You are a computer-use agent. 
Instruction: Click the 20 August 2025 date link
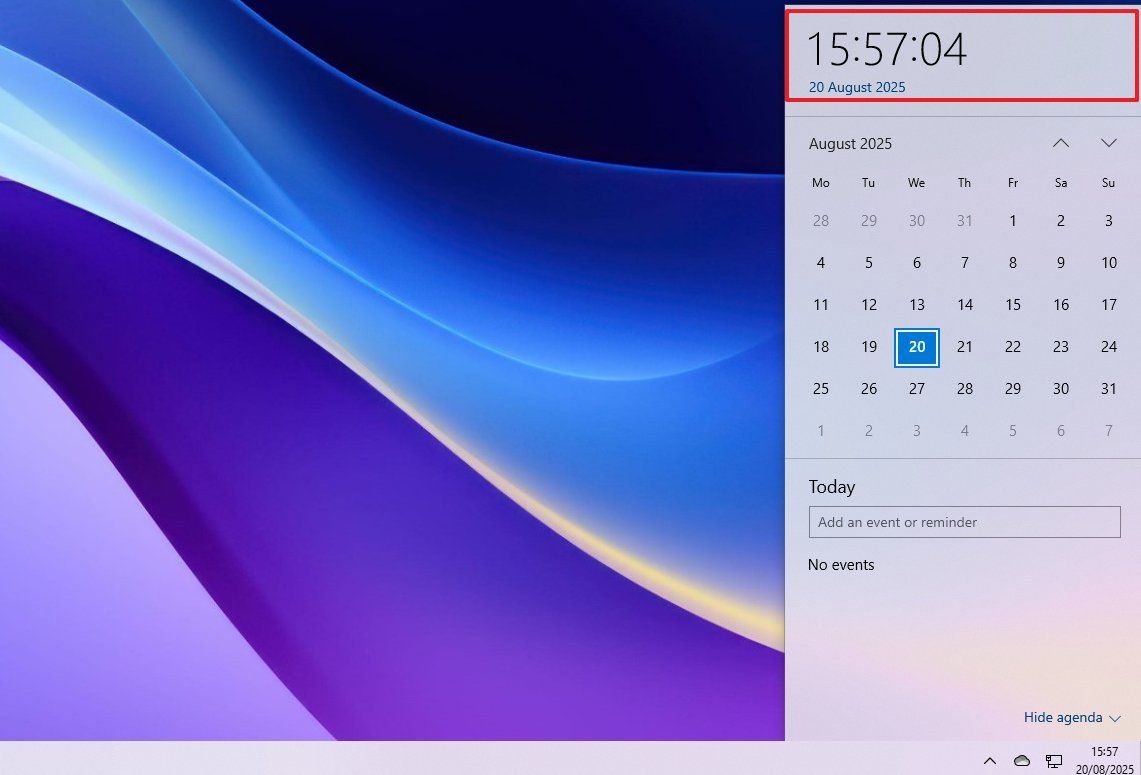tap(856, 87)
